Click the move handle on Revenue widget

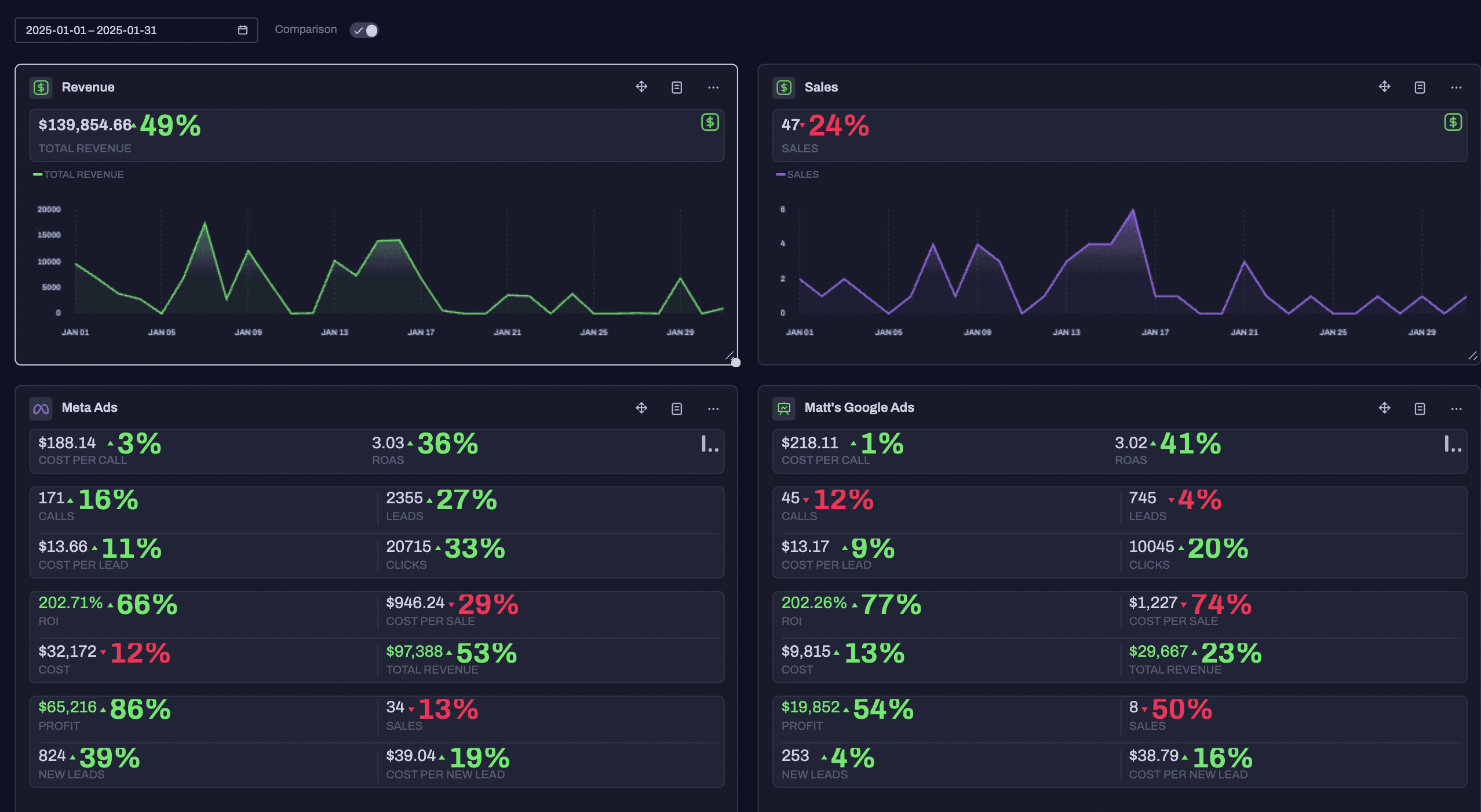point(641,87)
